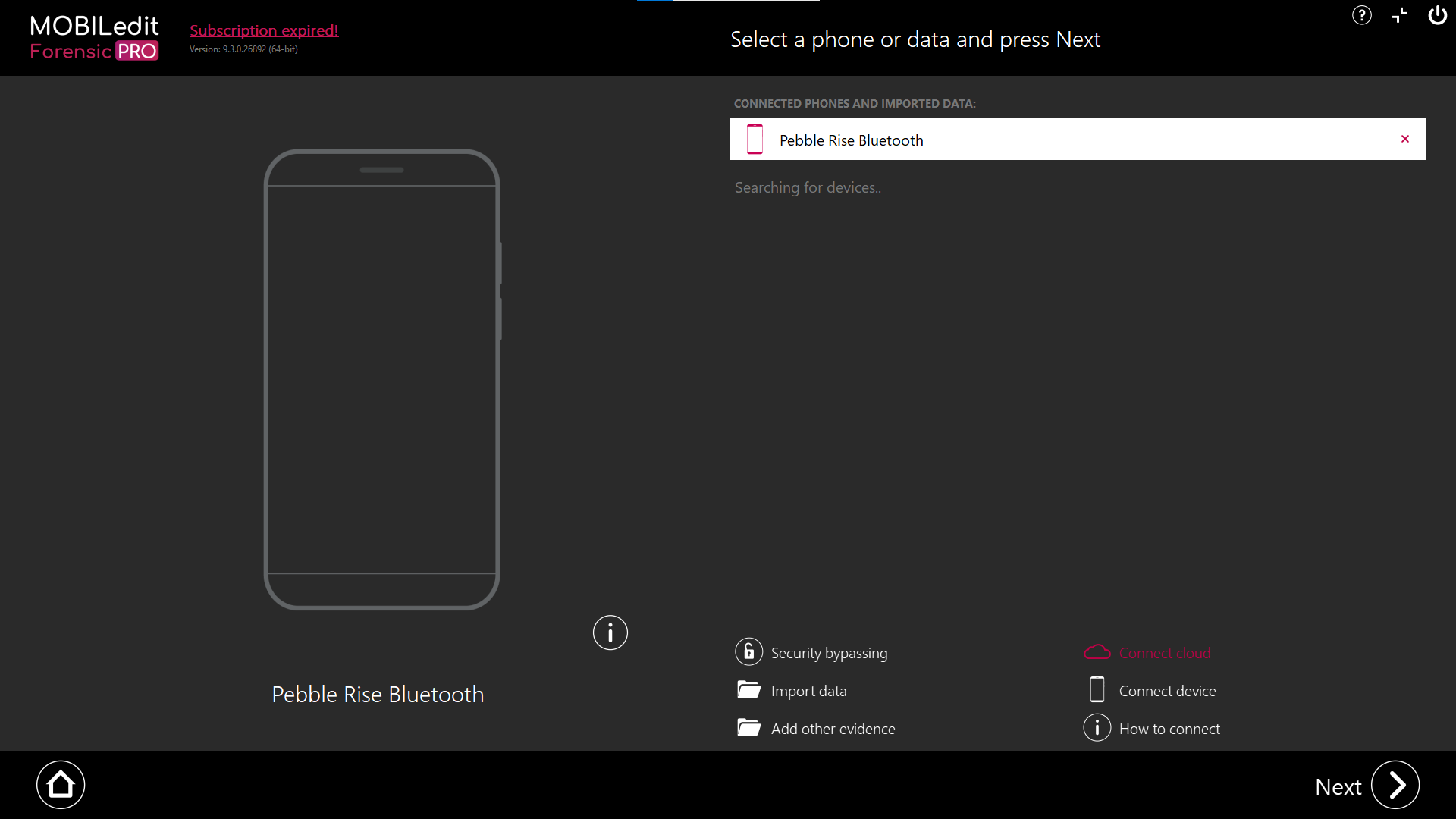The height and width of the screenshot is (819, 1456).
Task: Click the Home icon button
Action: click(61, 785)
